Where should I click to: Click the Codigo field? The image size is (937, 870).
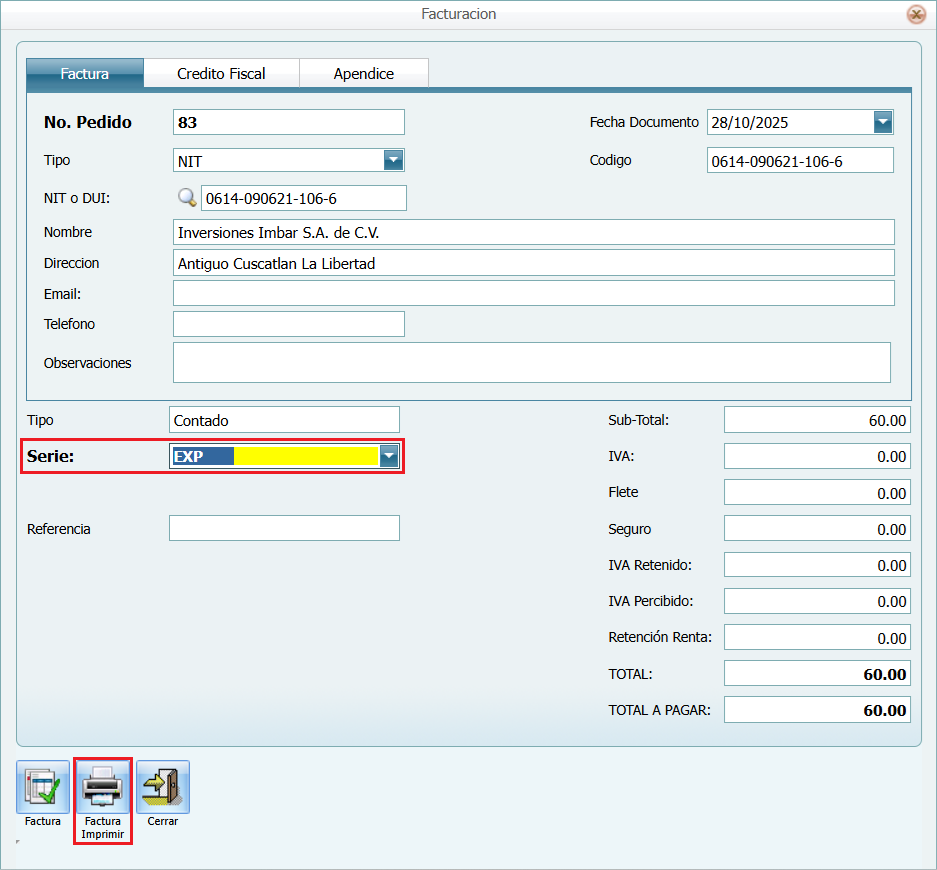coord(799,160)
